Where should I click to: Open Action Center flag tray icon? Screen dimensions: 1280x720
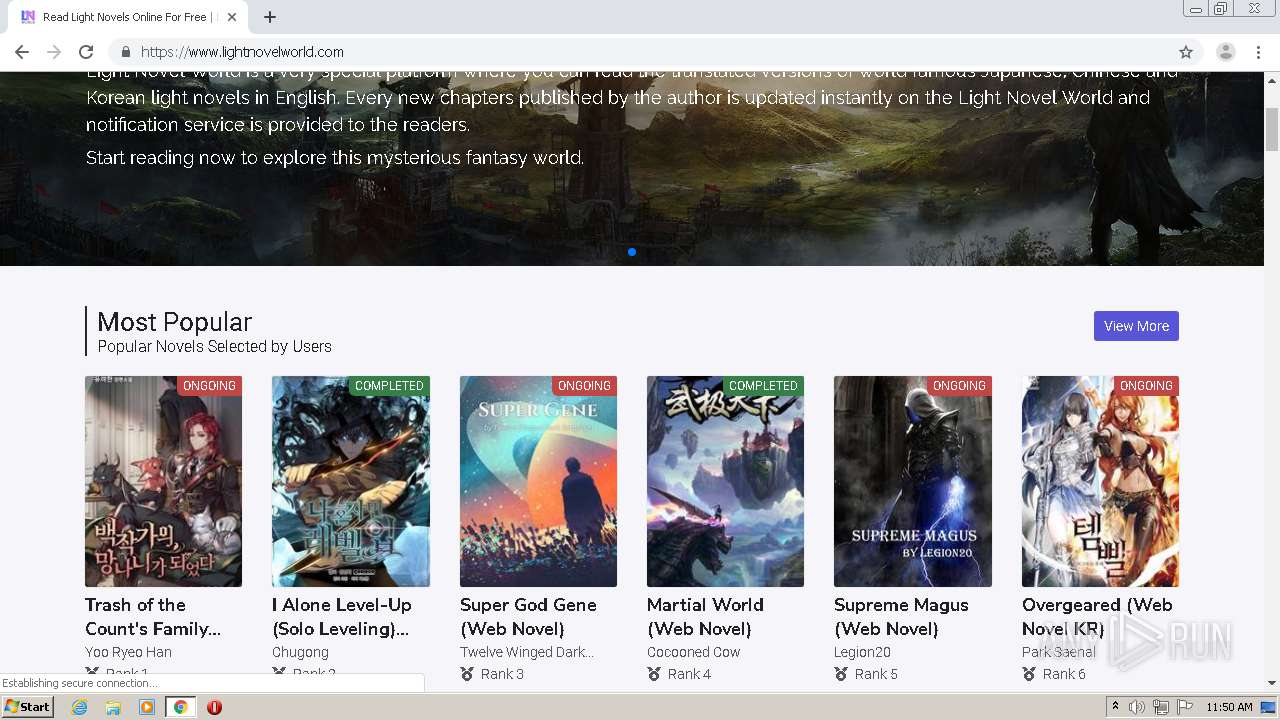(1185, 707)
